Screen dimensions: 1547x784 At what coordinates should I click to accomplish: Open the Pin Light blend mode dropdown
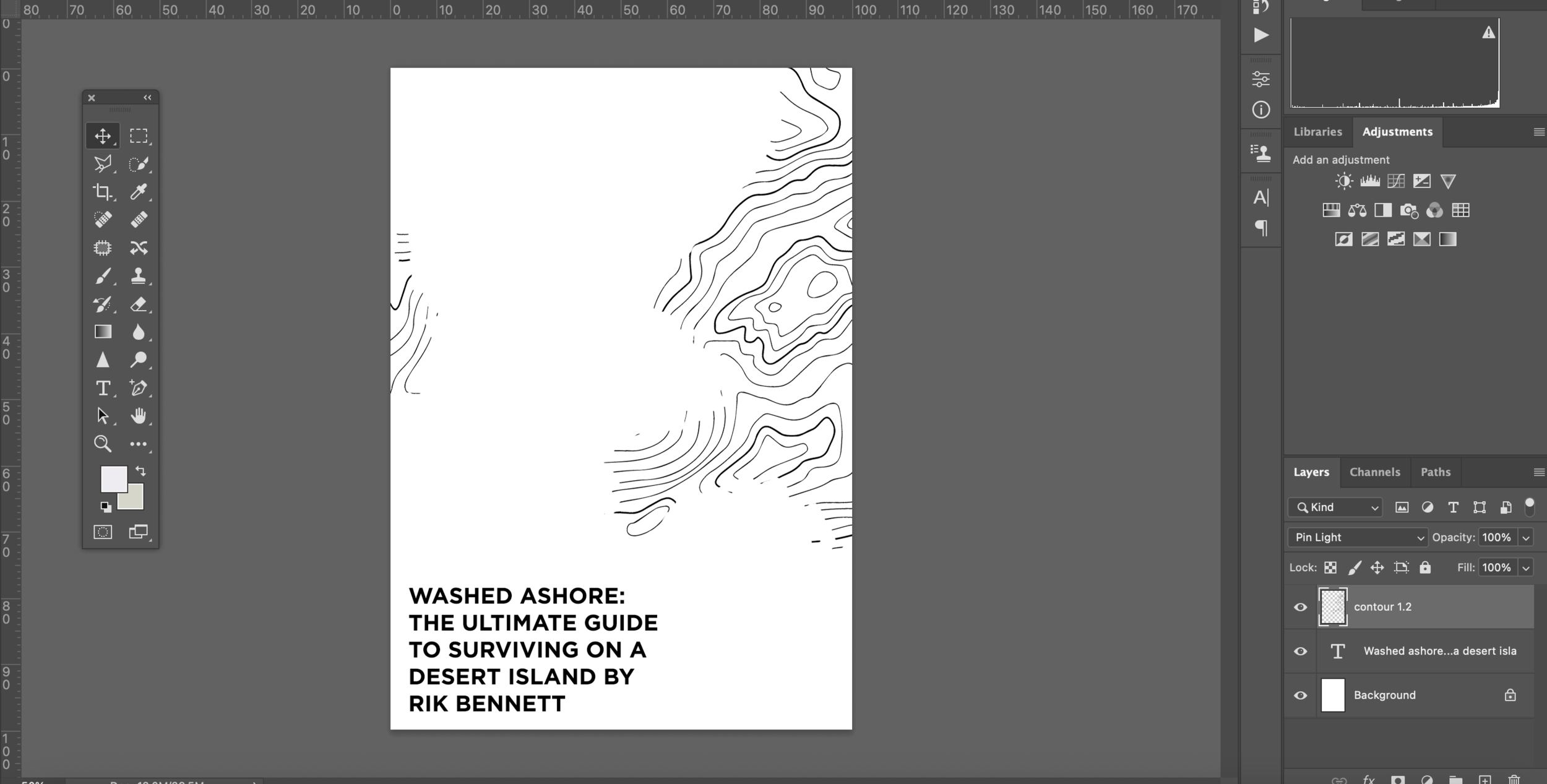coord(1358,537)
